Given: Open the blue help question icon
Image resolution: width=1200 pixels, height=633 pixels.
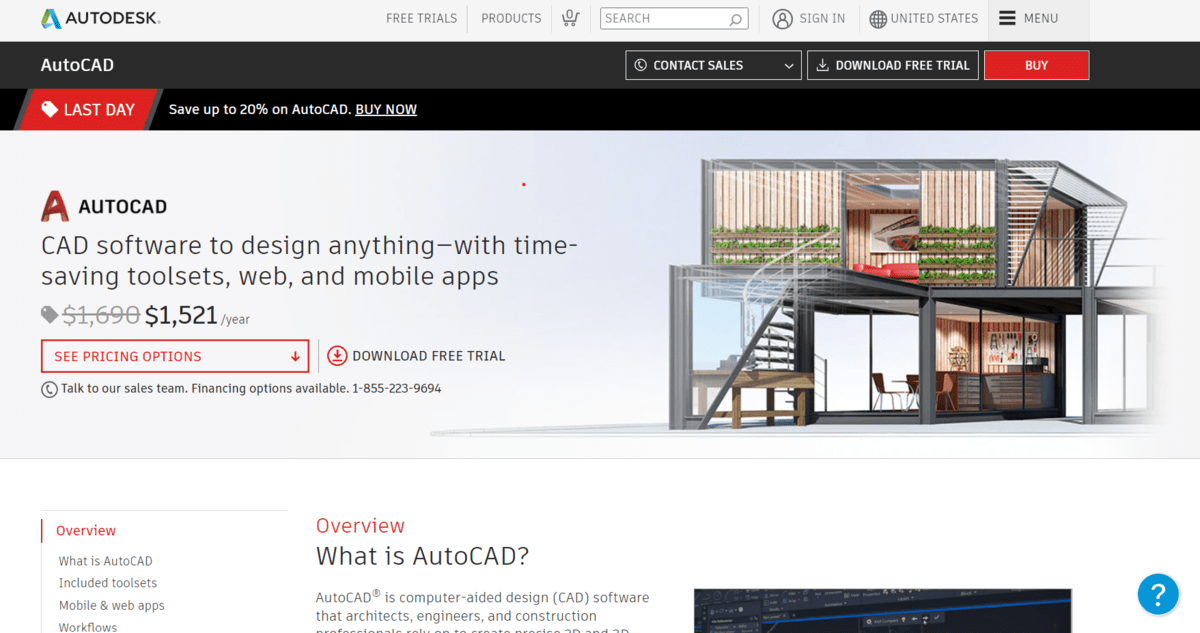Looking at the screenshot, I should tap(1158, 593).
